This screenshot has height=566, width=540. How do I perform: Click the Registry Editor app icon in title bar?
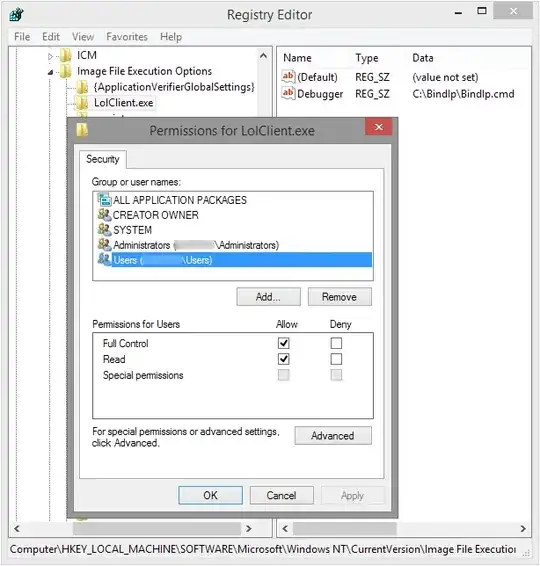point(17,15)
